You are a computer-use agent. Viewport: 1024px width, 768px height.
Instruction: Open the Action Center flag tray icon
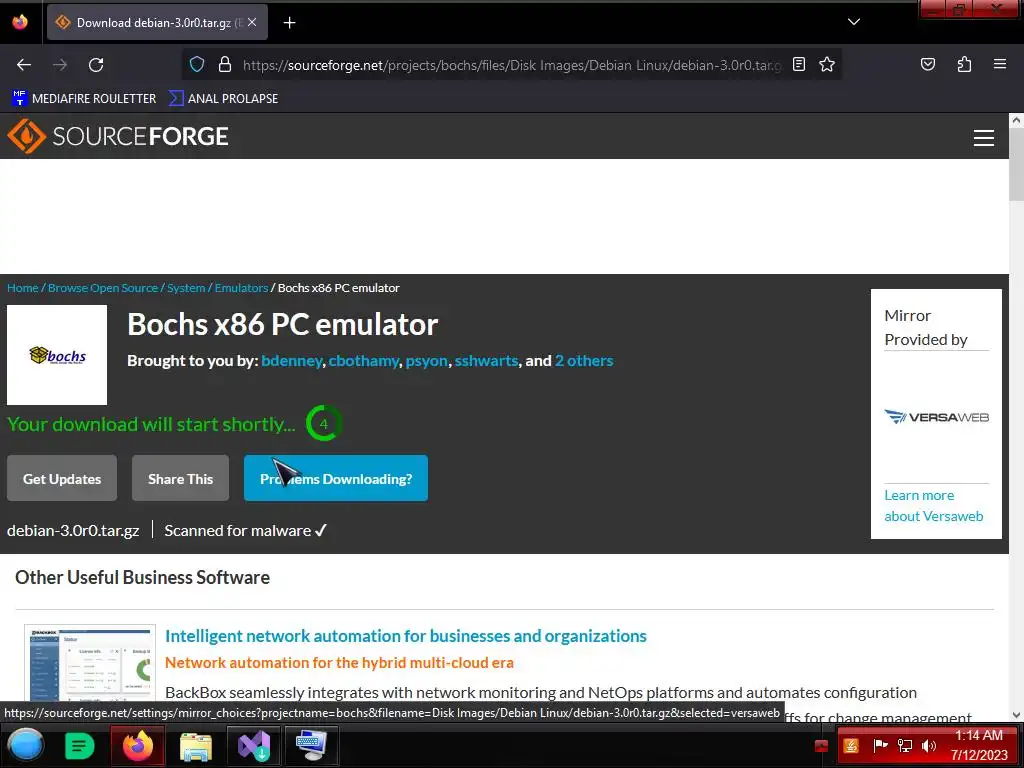pyautogui.click(x=880, y=745)
